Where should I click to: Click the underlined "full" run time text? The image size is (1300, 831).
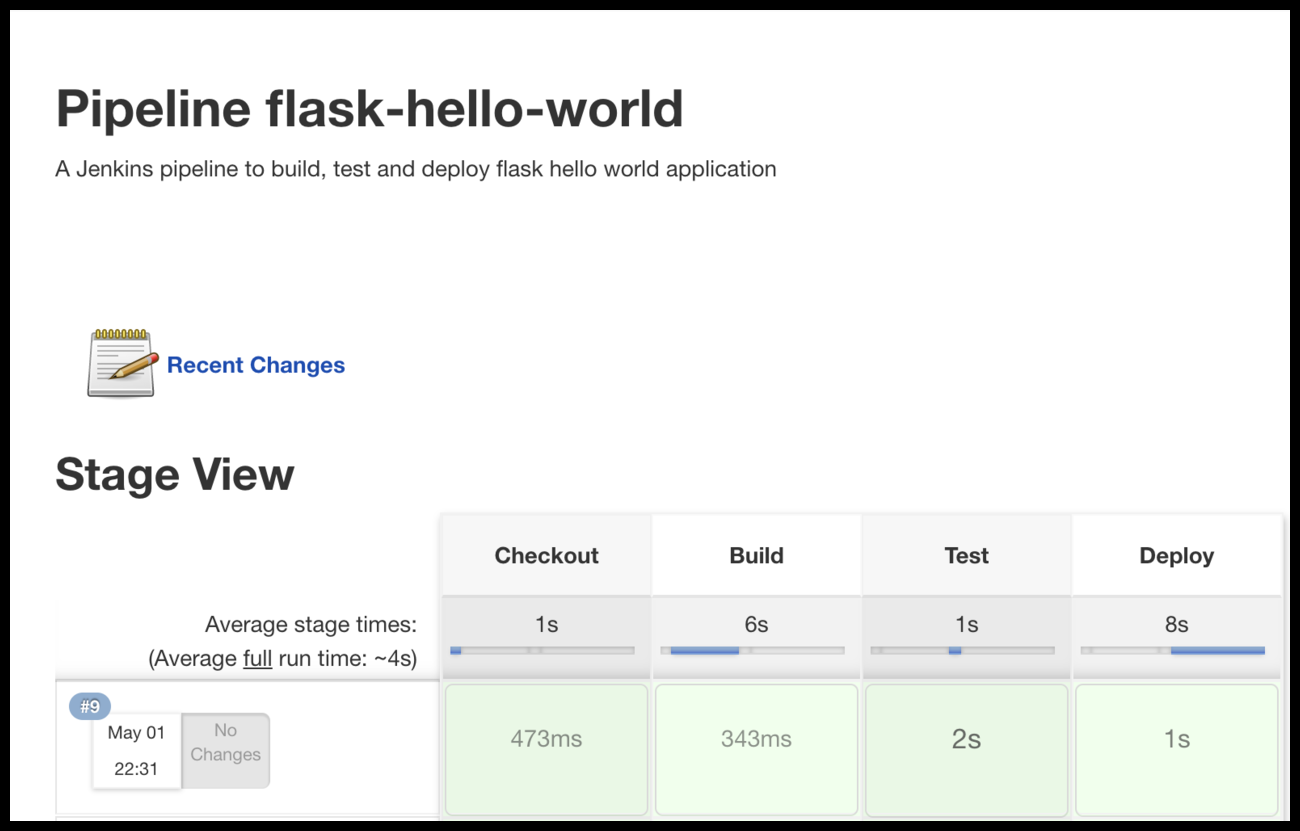(257, 659)
